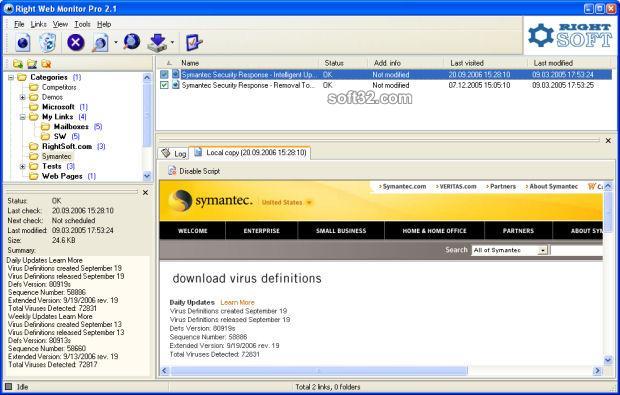Click the checklist options toolbar icon
The height and width of the screenshot is (395, 620).
[194, 42]
